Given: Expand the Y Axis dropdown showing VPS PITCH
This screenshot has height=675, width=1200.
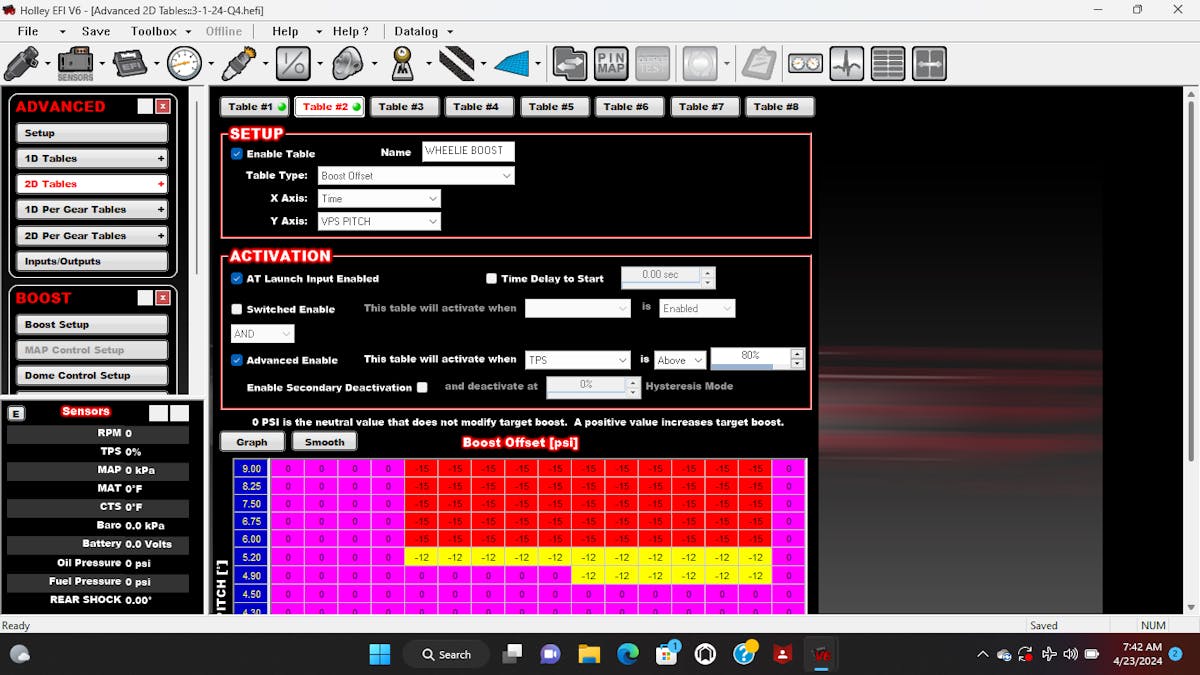Looking at the screenshot, I should 379,221.
